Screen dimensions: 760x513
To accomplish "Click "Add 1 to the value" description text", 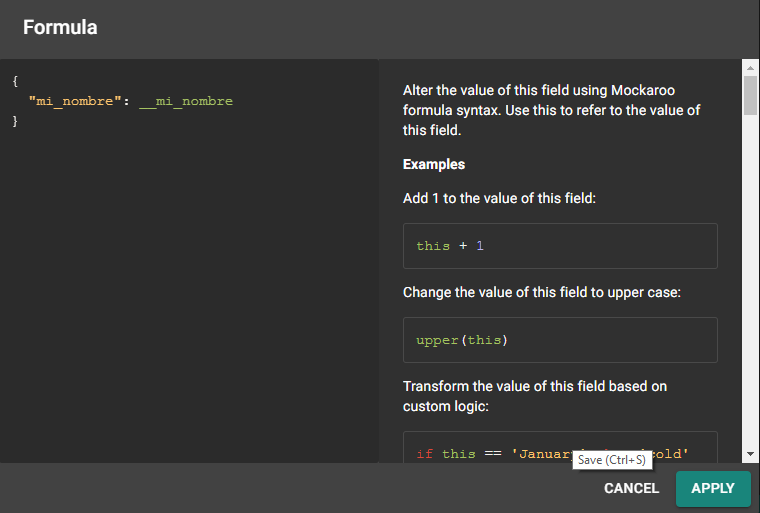I will (499, 198).
